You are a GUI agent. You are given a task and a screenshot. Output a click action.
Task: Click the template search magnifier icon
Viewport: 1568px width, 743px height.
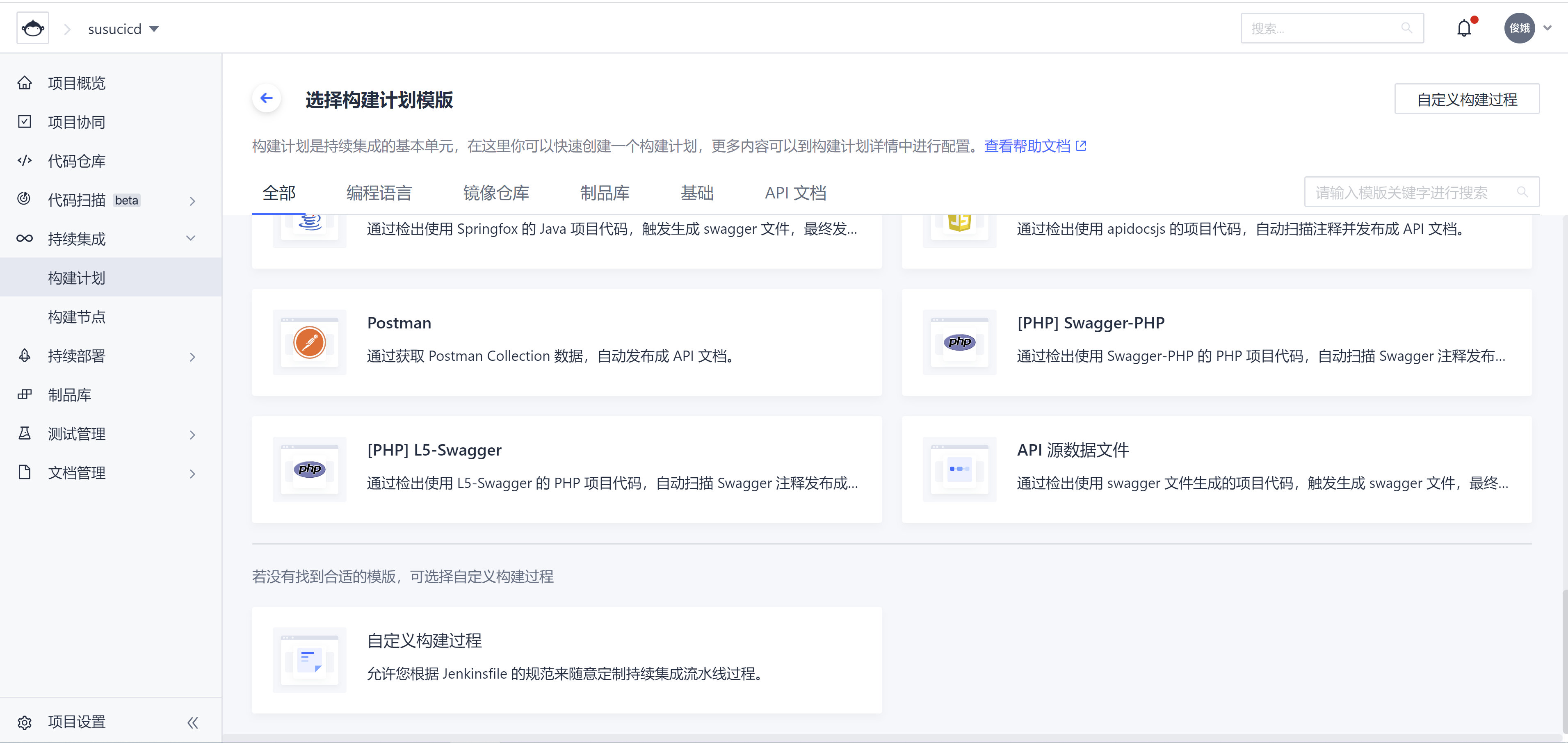coord(1522,192)
